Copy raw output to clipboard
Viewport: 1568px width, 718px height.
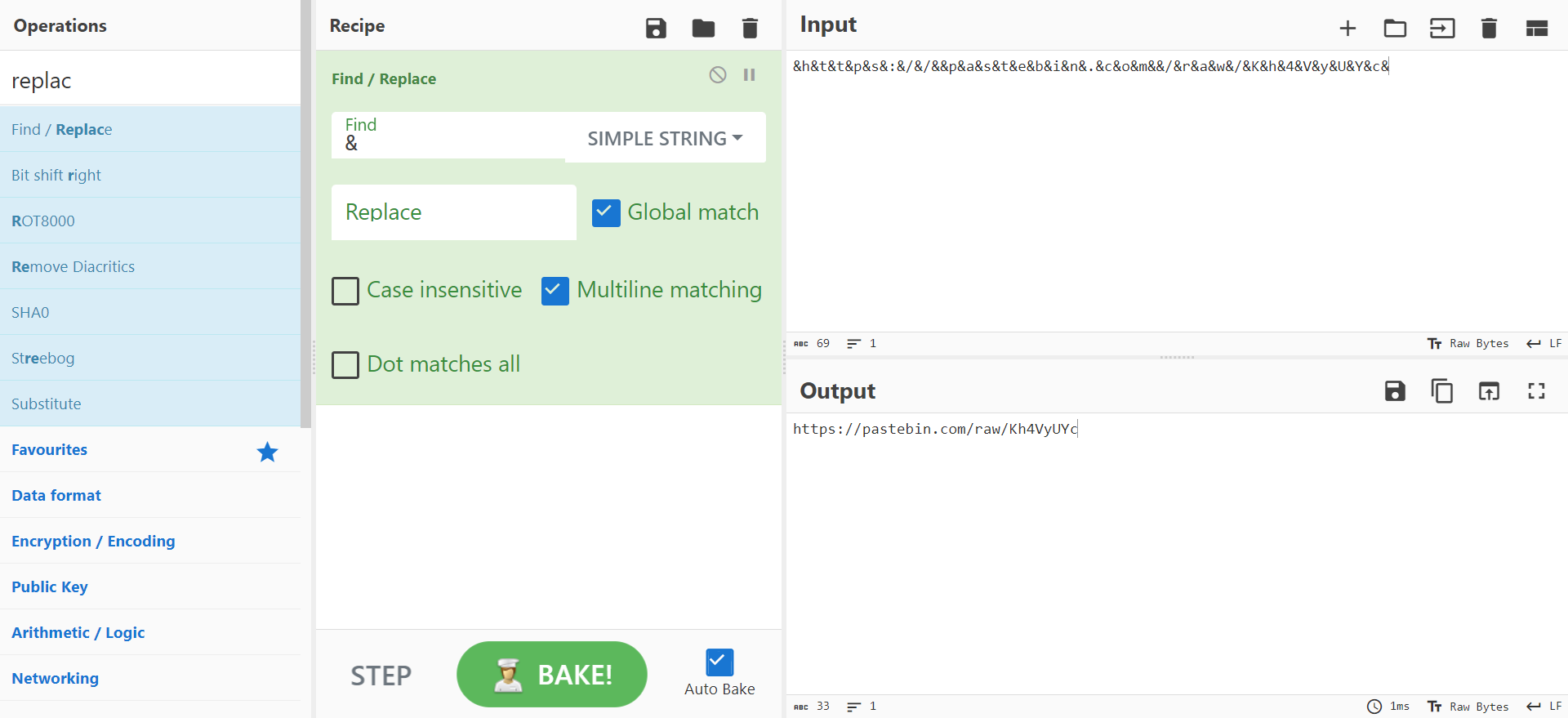(1441, 391)
